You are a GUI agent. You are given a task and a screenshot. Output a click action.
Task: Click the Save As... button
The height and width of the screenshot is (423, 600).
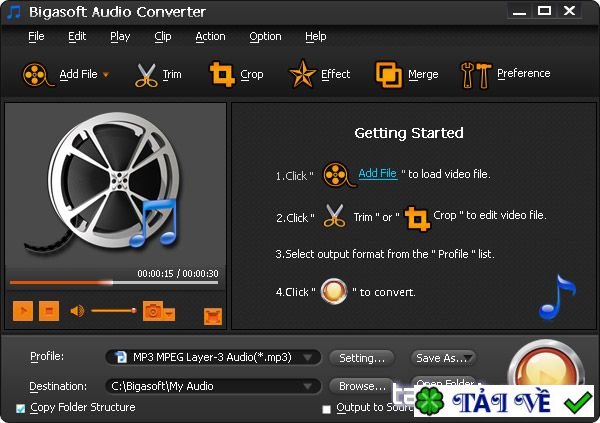(x=441, y=358)
